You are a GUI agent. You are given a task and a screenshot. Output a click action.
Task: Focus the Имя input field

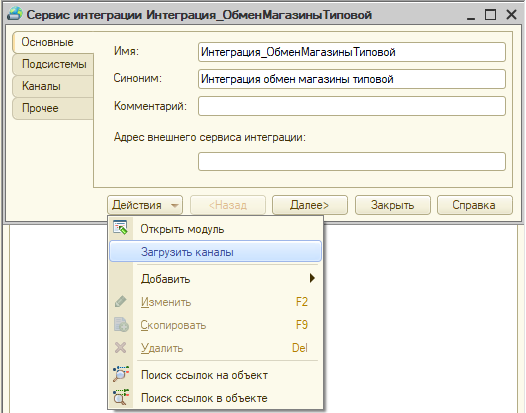coord(352,52)
